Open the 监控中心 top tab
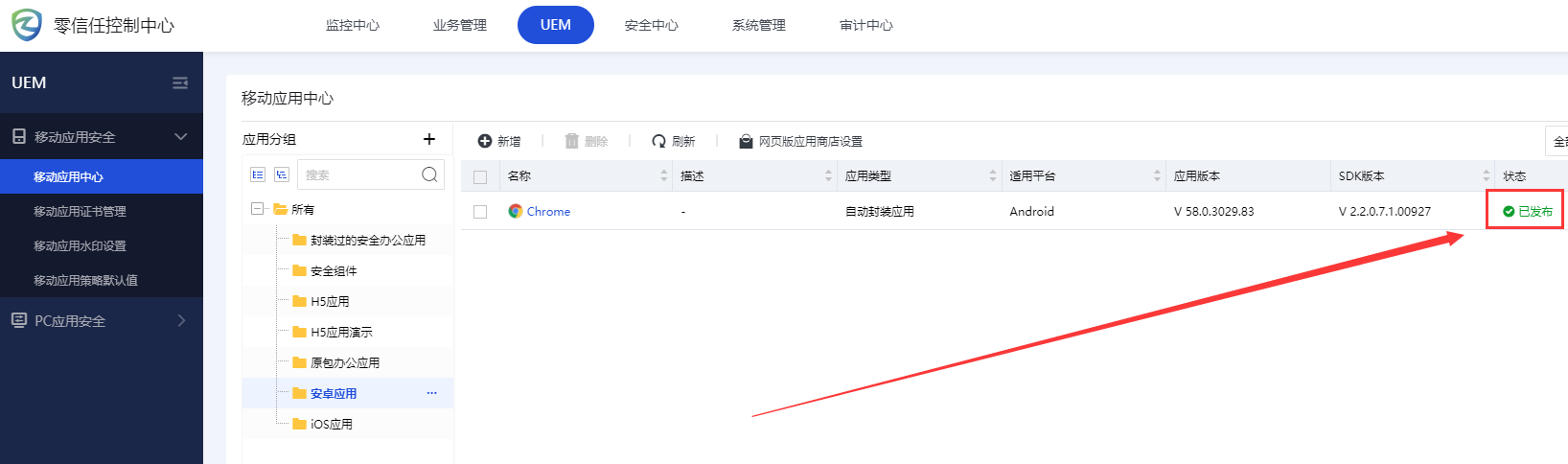The image size is (1568, 464). click(x=352, y=25)
